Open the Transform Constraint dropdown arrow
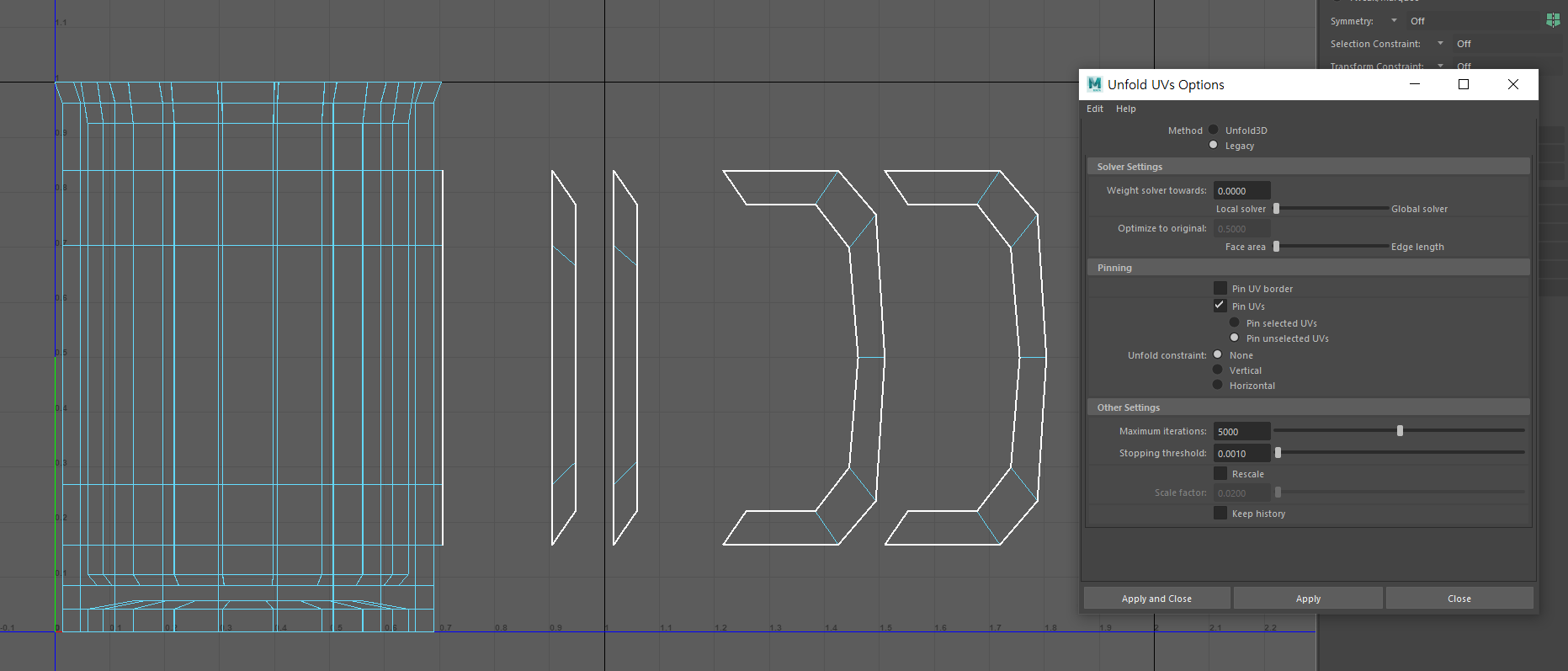The image size is (1568, 671). coord(1440,65)
